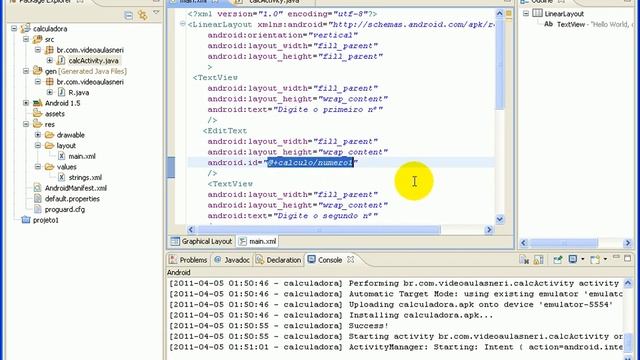
Task: Open the Open Console dropdown arrow
Action: [x=605, y=260]
